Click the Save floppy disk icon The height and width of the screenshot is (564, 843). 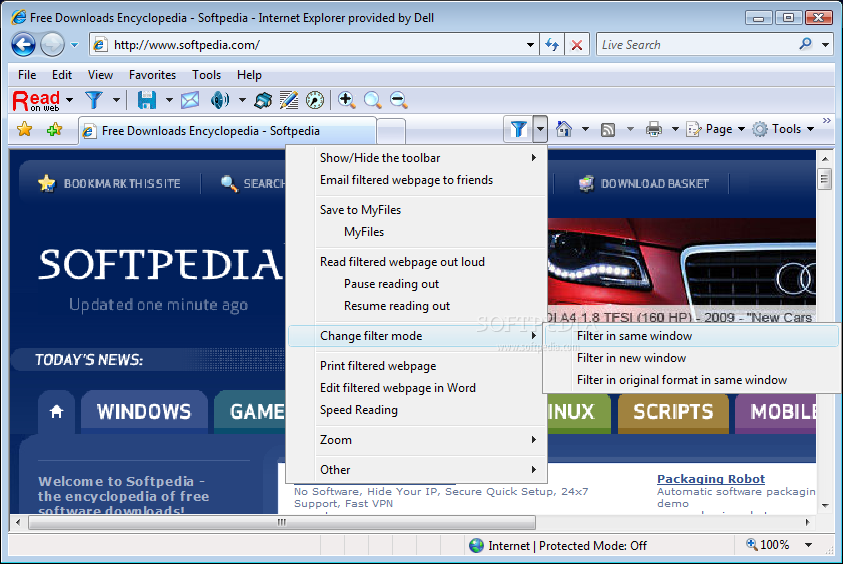point(146,100)
